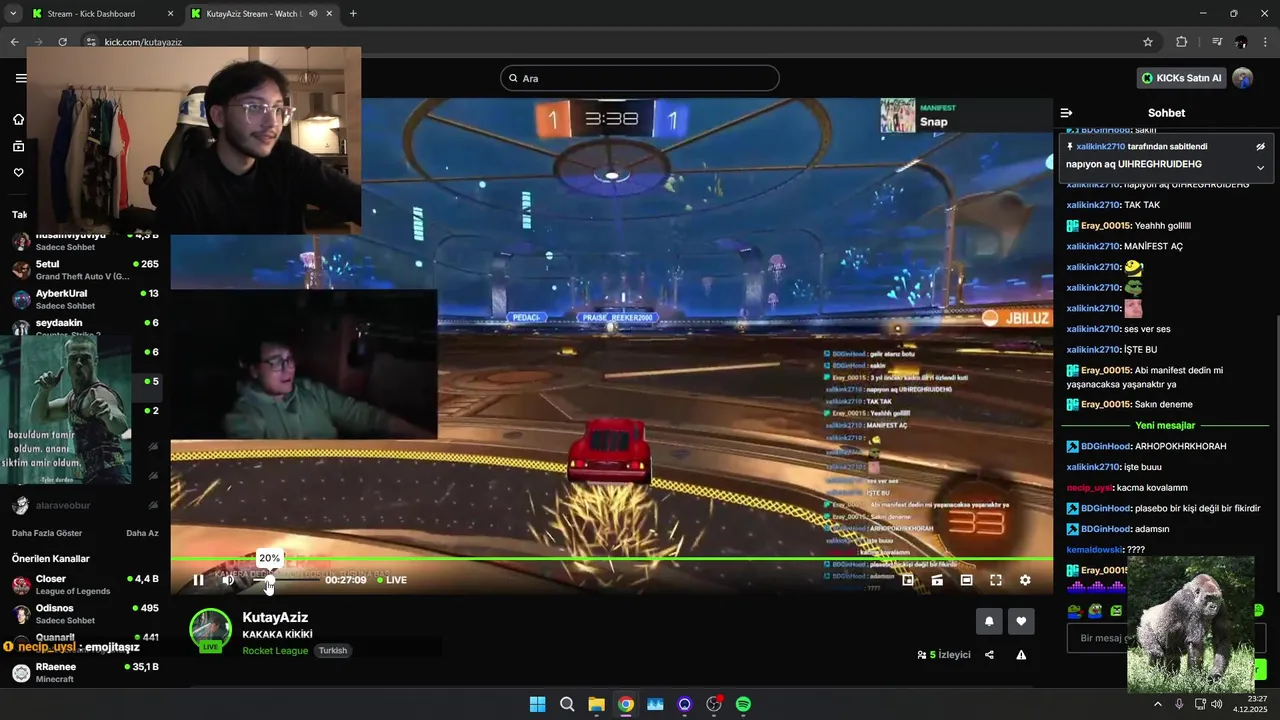The width and height of the screenshot is (1280, 720).
Task: Click kemaldowski username in chat
Action: click(x=1095, y=550)
